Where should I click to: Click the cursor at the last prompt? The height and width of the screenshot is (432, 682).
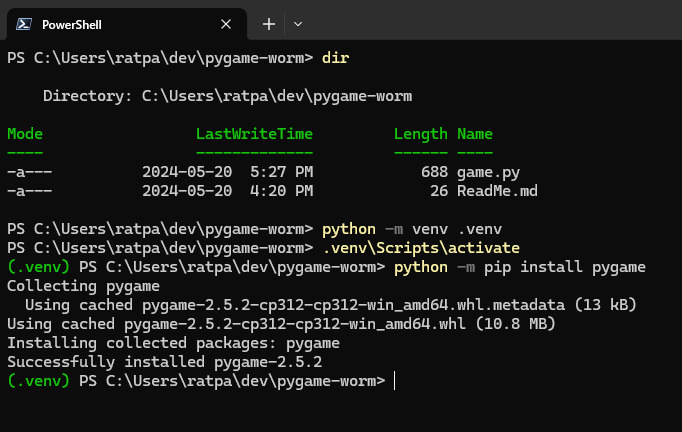(x=396, y=381)
